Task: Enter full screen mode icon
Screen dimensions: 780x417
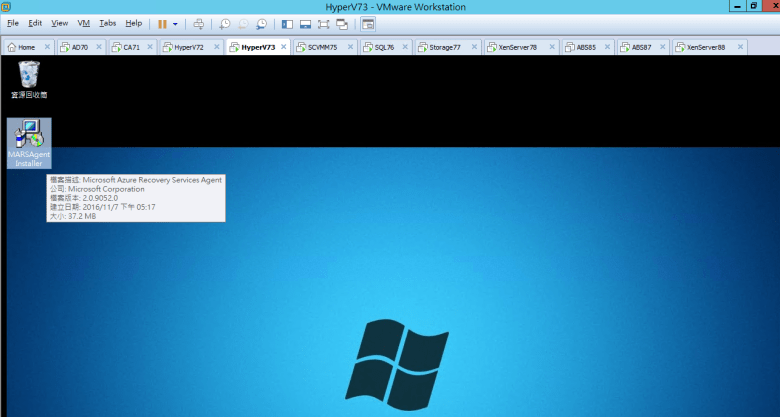Action: pyautogui.click(x=323, y=23)
